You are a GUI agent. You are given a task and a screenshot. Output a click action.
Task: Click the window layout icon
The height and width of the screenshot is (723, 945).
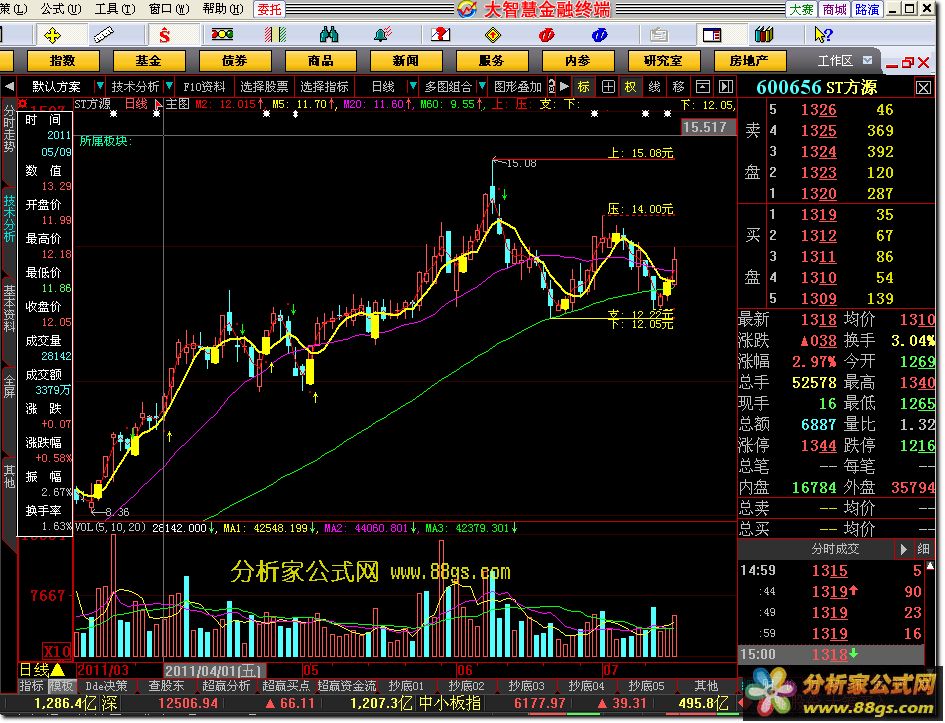pos(712,35)
